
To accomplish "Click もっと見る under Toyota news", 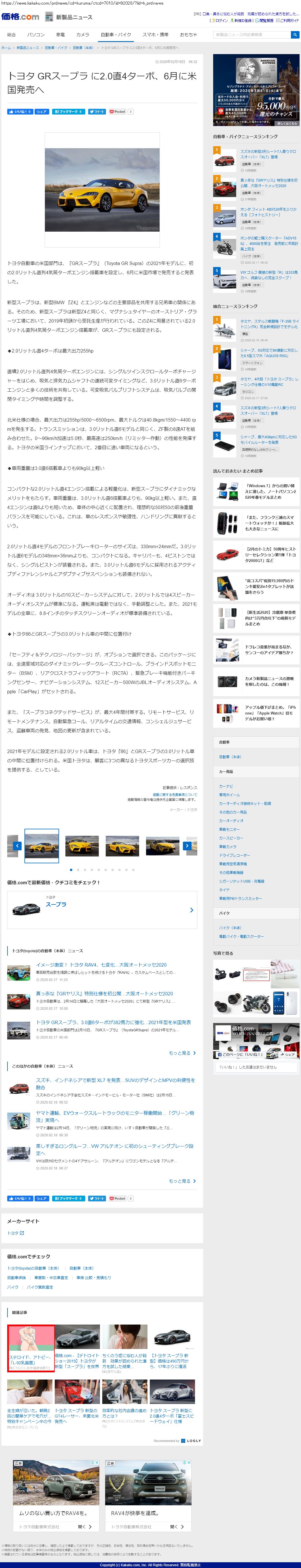I will (x=182, y=1052).
